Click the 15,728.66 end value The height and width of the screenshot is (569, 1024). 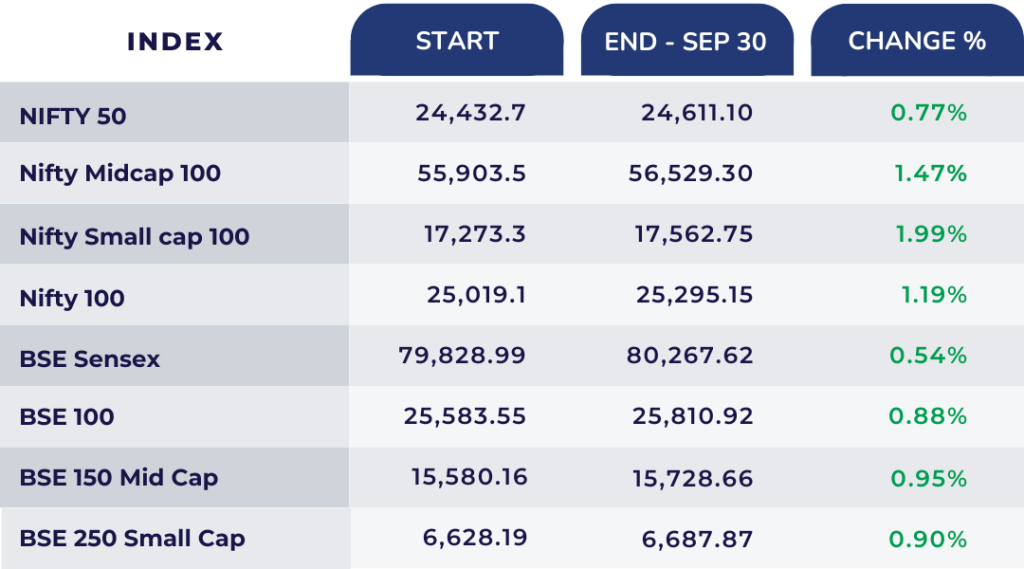(x=692, y=478)
